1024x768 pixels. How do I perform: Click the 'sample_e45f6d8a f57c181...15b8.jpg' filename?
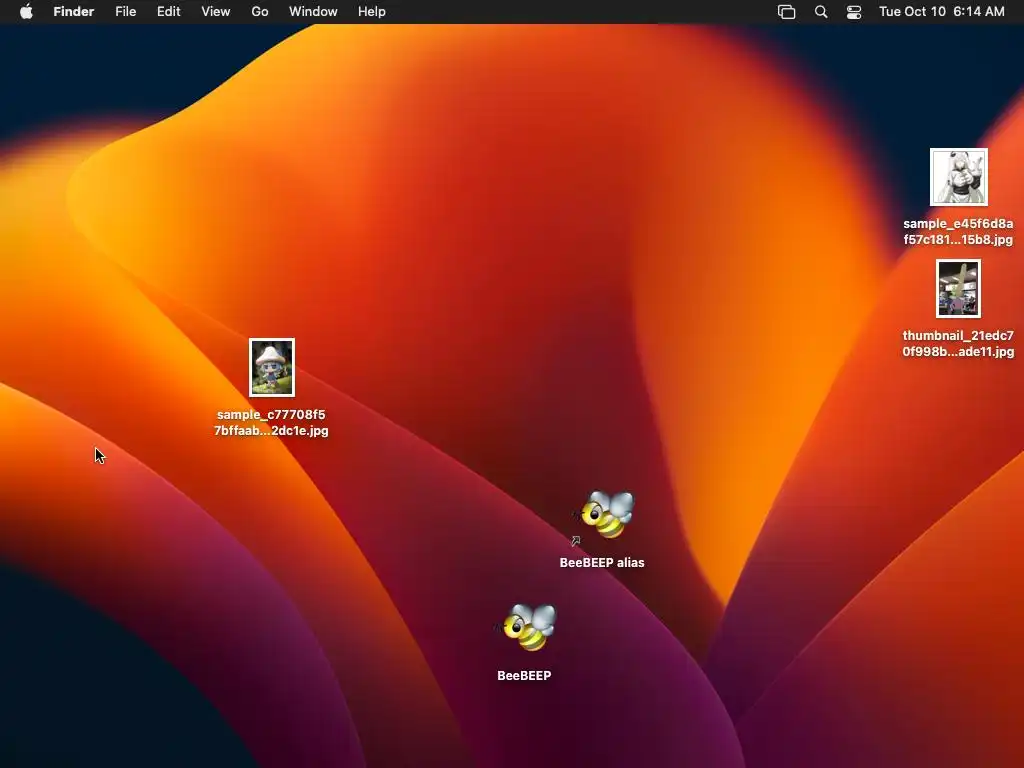(958, 232)
